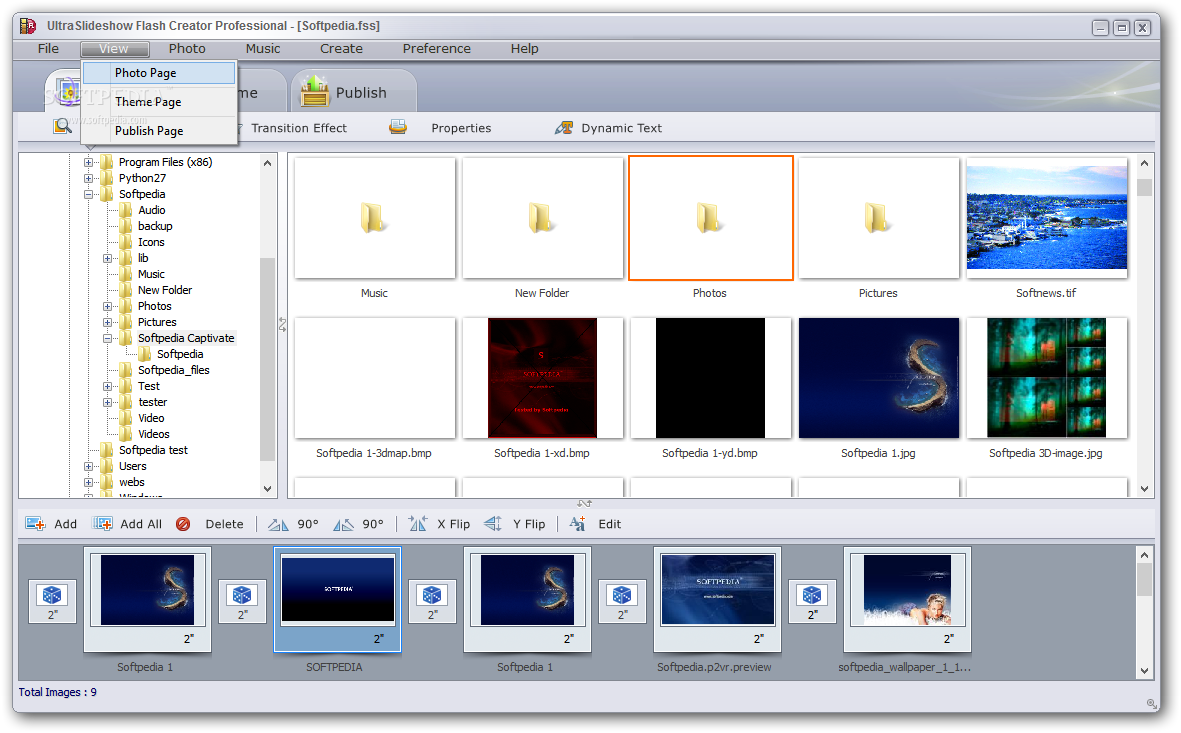Click the red Delete icon
Viewport: 1181px width, 733px height.
(x=183, y=524)
